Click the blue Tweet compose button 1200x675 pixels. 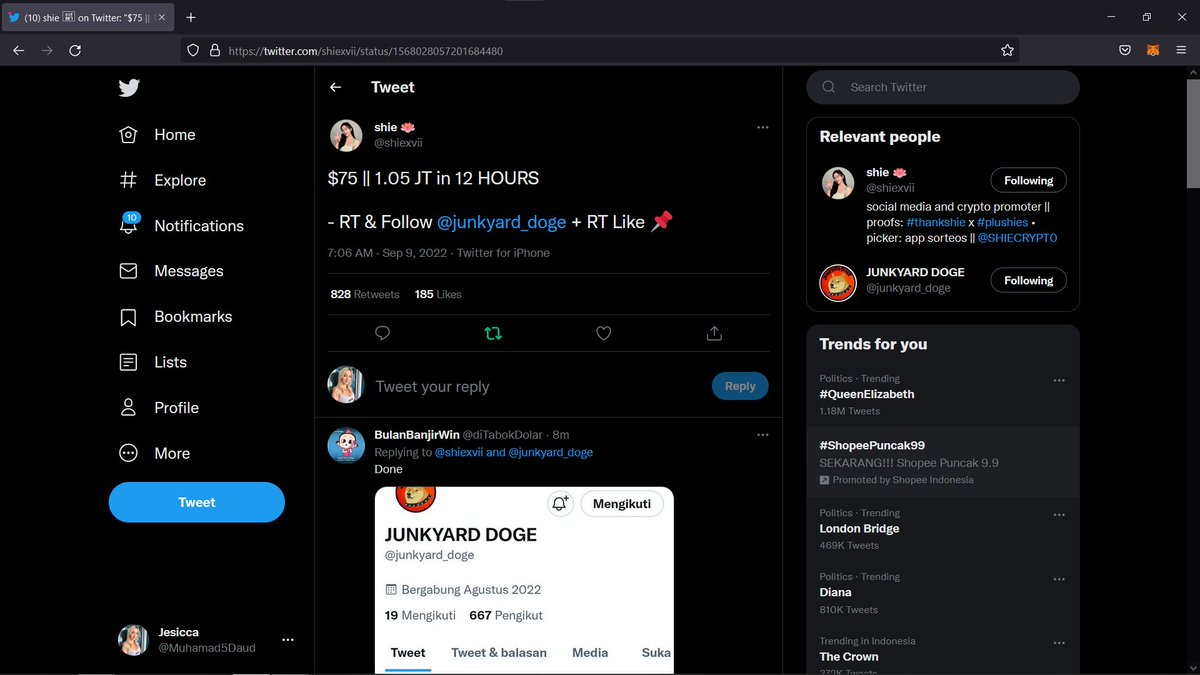coord(197,502)
